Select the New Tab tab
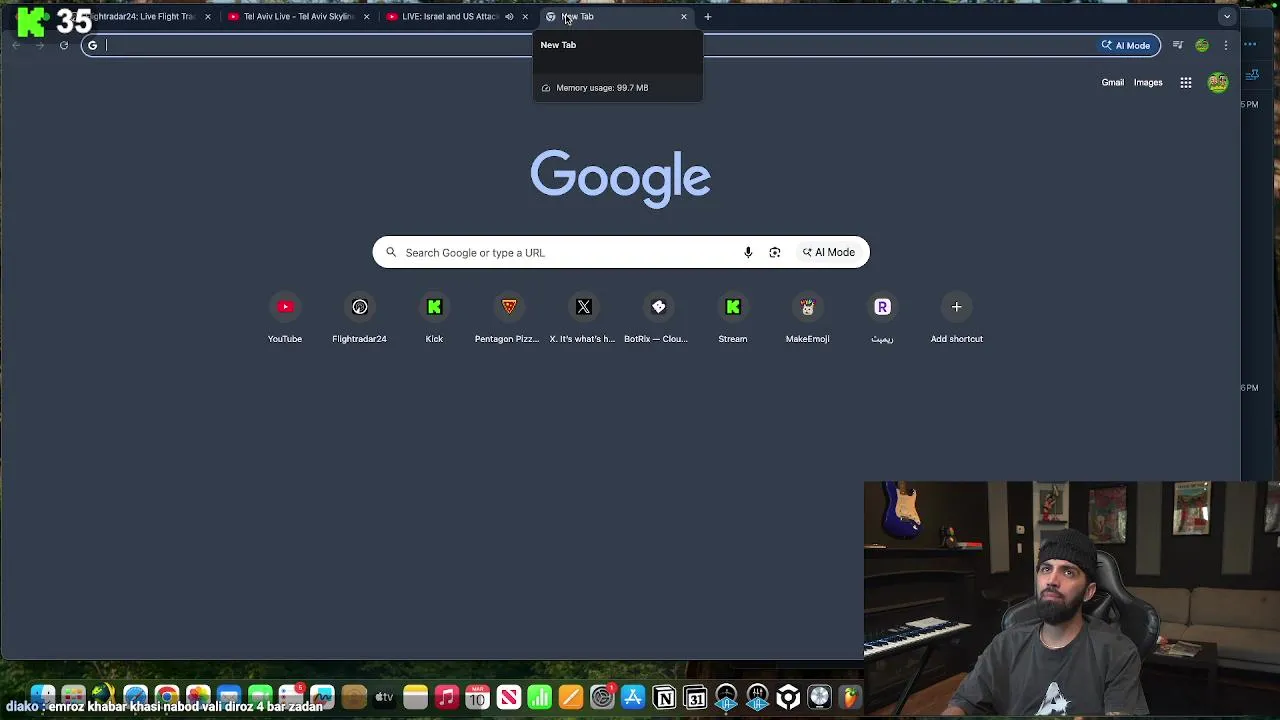 [x=615, y=17]
